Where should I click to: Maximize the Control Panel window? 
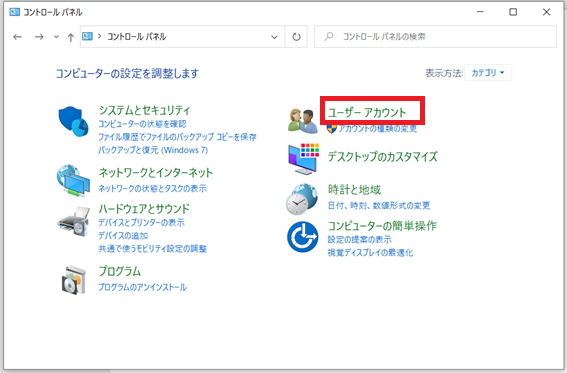[513, 12]
